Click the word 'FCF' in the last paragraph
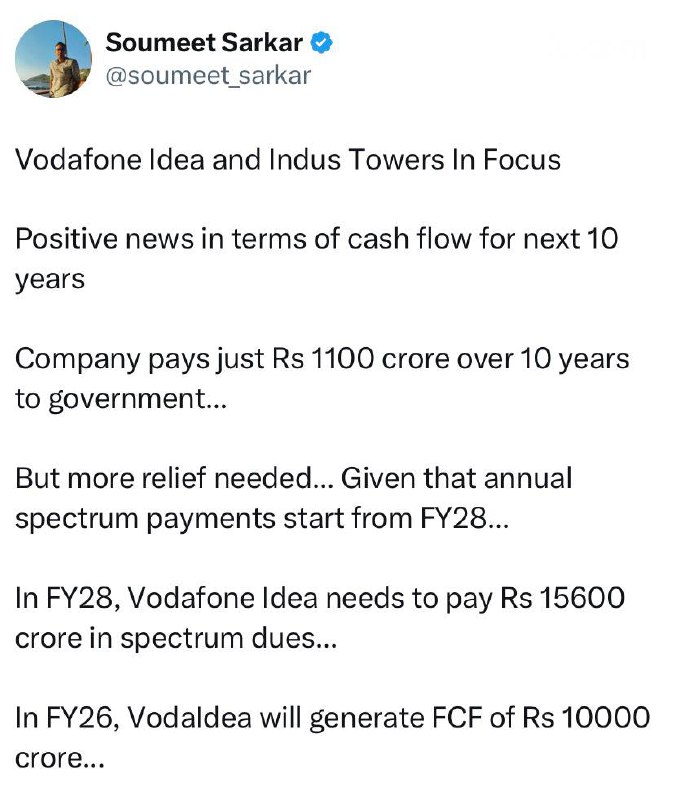The width and height of the screenshot is (675, 800). coord(457,717)
